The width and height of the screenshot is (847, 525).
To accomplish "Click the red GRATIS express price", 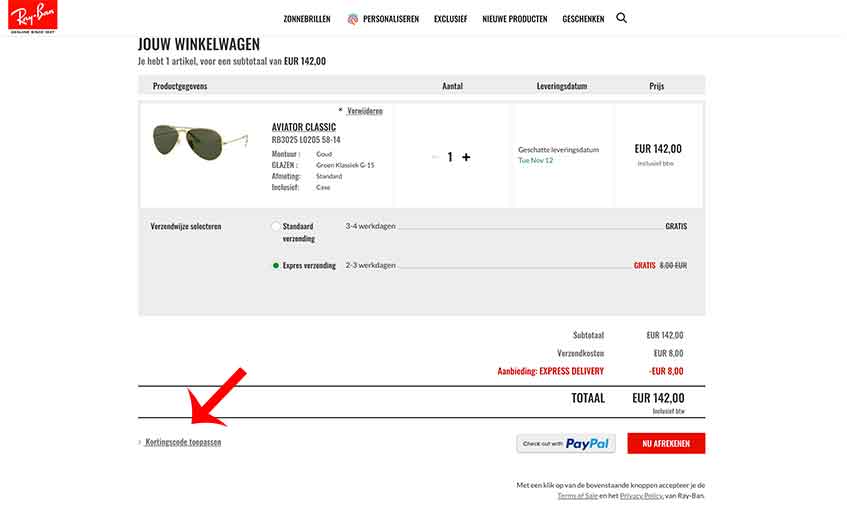I will (x=644, y=266).
